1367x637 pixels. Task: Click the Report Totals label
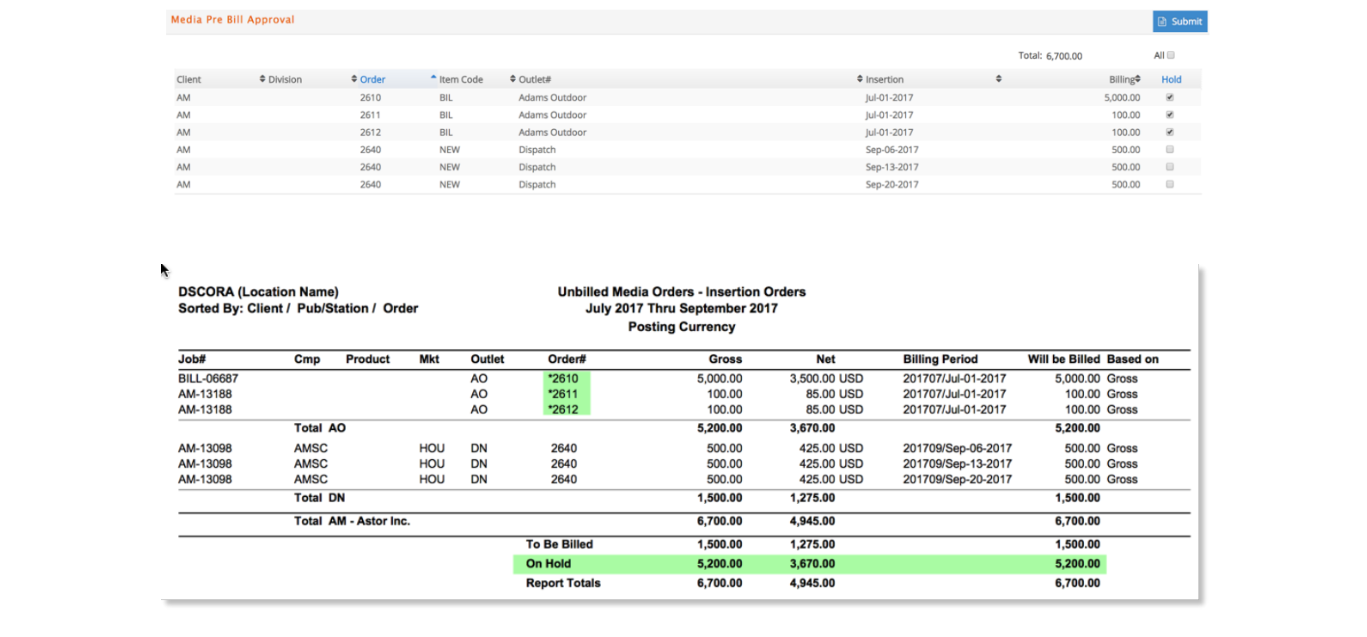(563, 584)
